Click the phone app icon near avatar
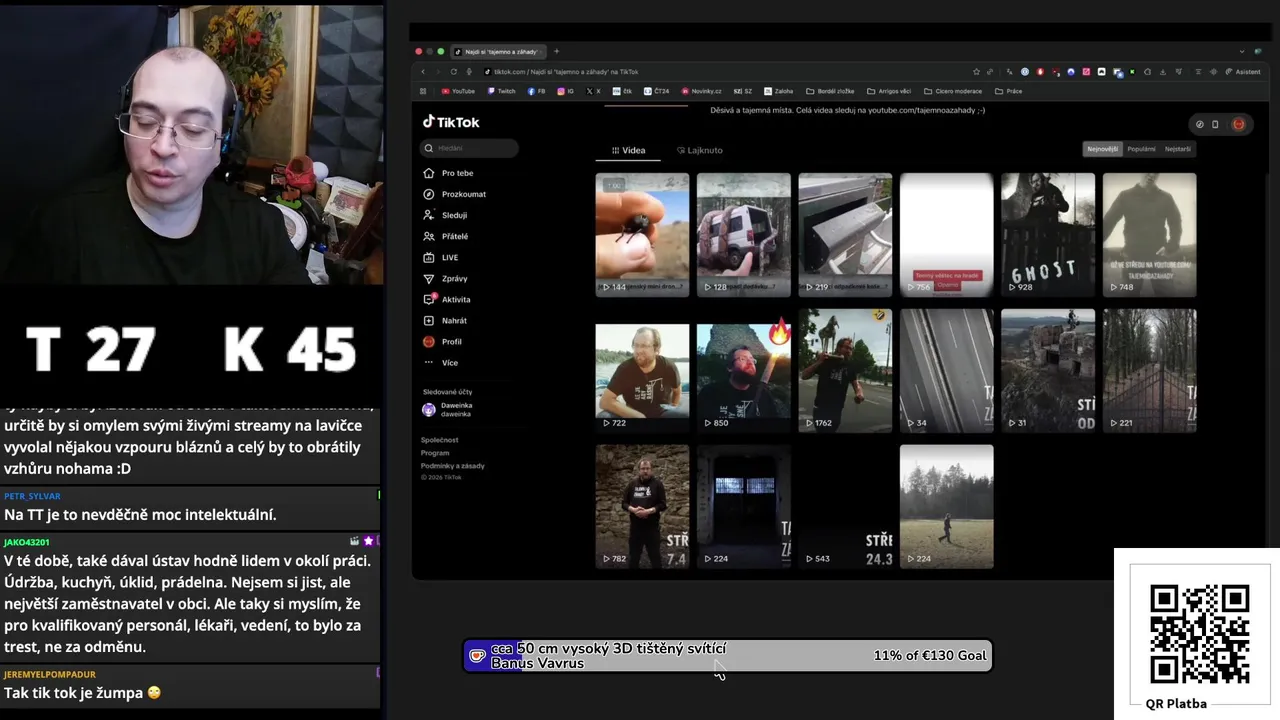Viewport: 1280px width, 720px height. (x=1215, y=124)
